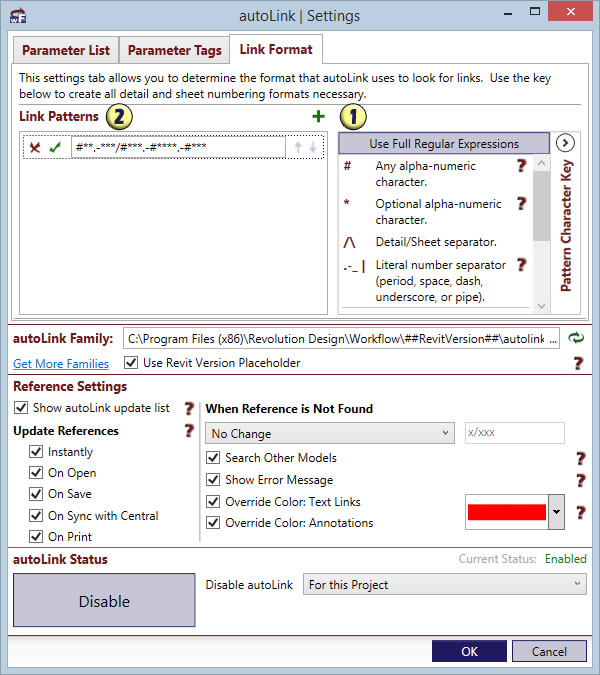Refresh autoLink Family path with green arrows
The image size is (600, 675).
point(576,338)
